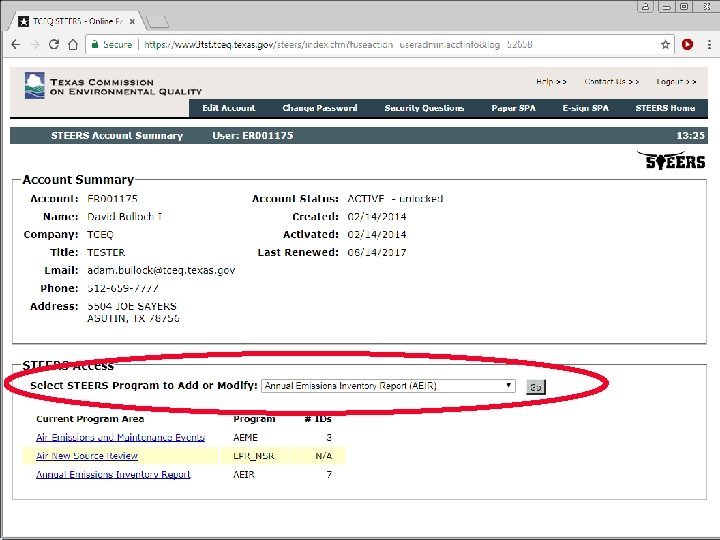Image resolution: width=720 pixels, height=540 pixels.
Task: Reload the page with the refresh icon
Action: pos(54,45)
